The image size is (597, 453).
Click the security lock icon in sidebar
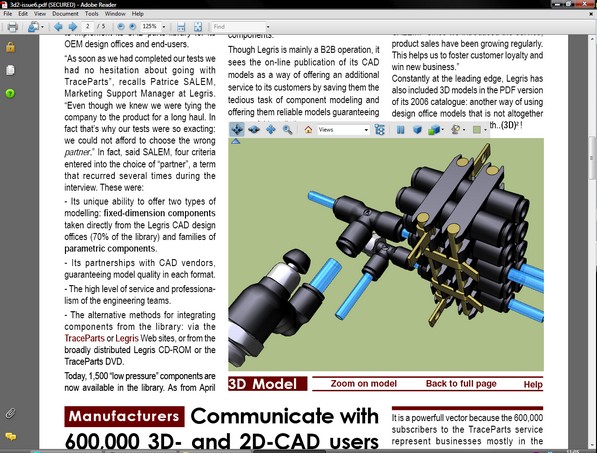point(10,47)
